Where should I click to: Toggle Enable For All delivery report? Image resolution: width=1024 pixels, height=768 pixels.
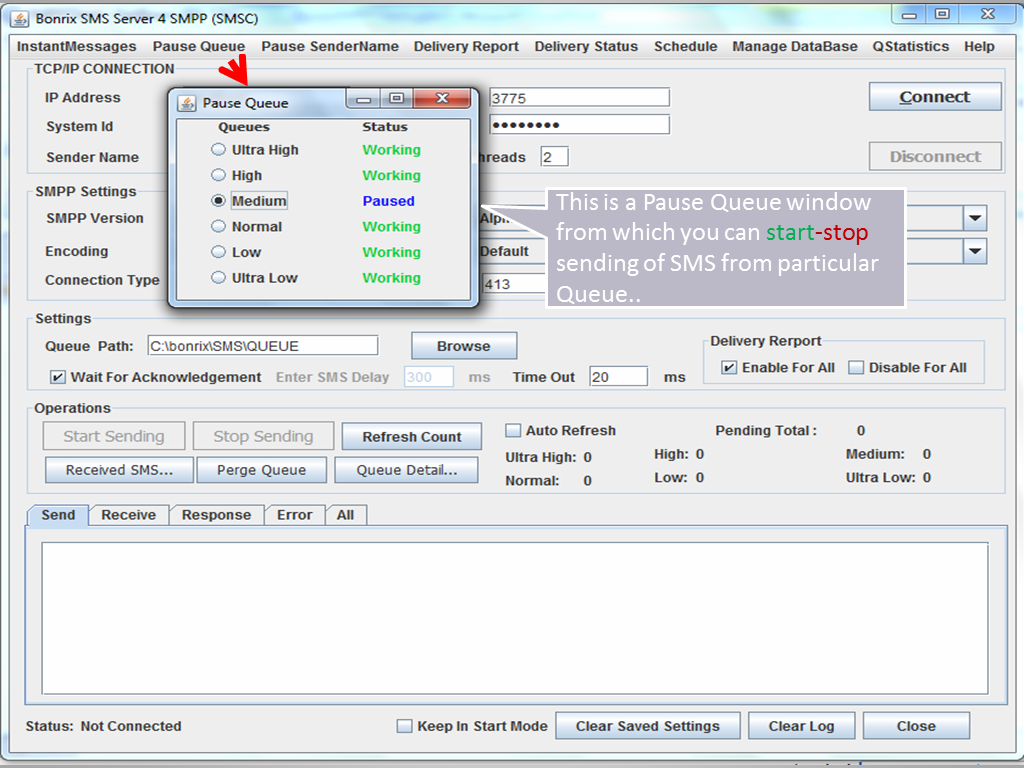pyautogui.click(x=729, y=368)
